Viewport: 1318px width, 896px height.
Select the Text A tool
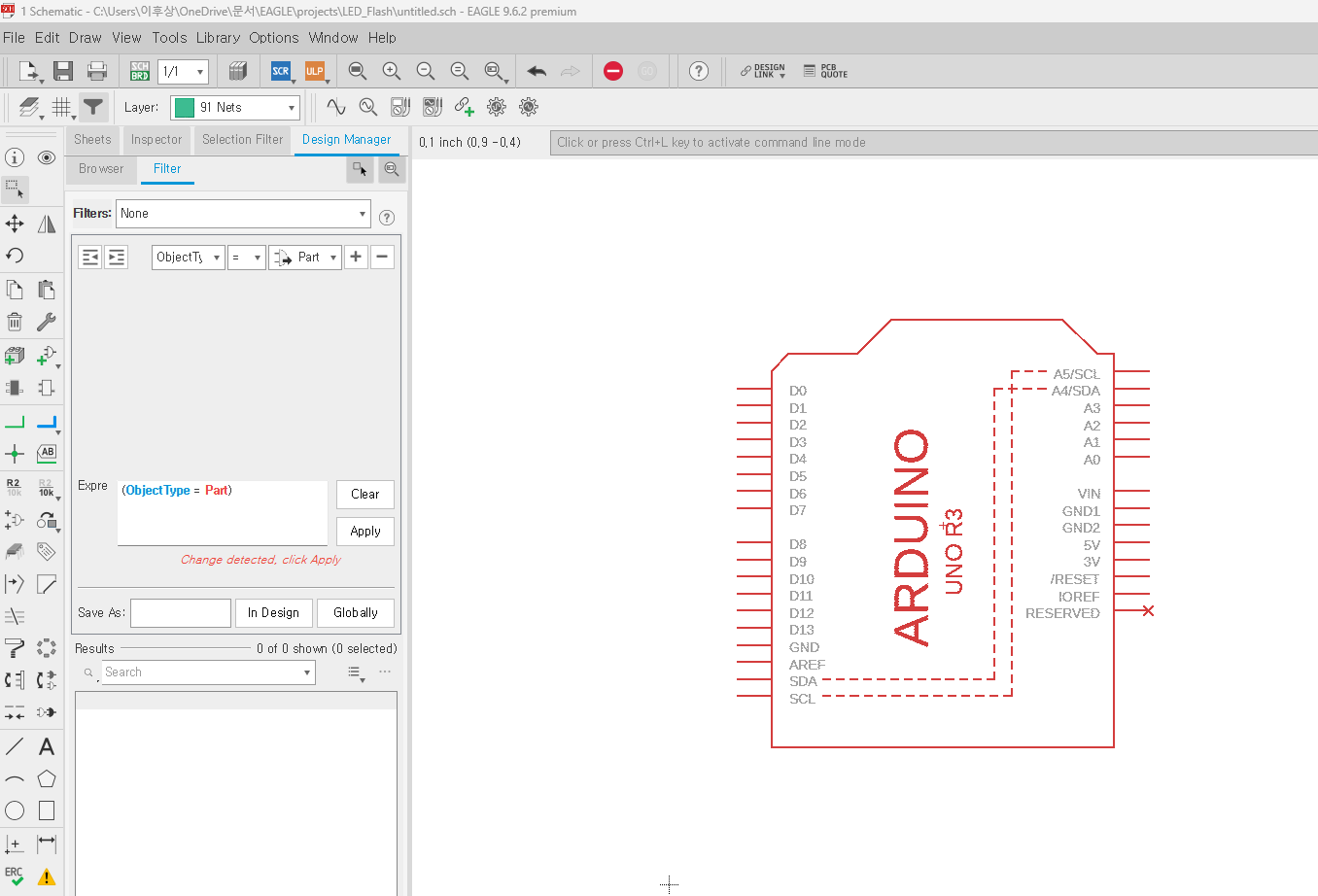coord(47,747)
